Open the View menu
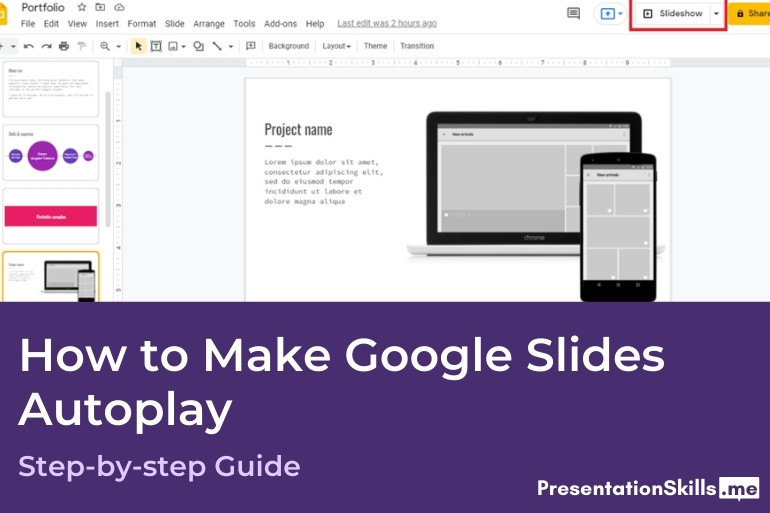 77,24
